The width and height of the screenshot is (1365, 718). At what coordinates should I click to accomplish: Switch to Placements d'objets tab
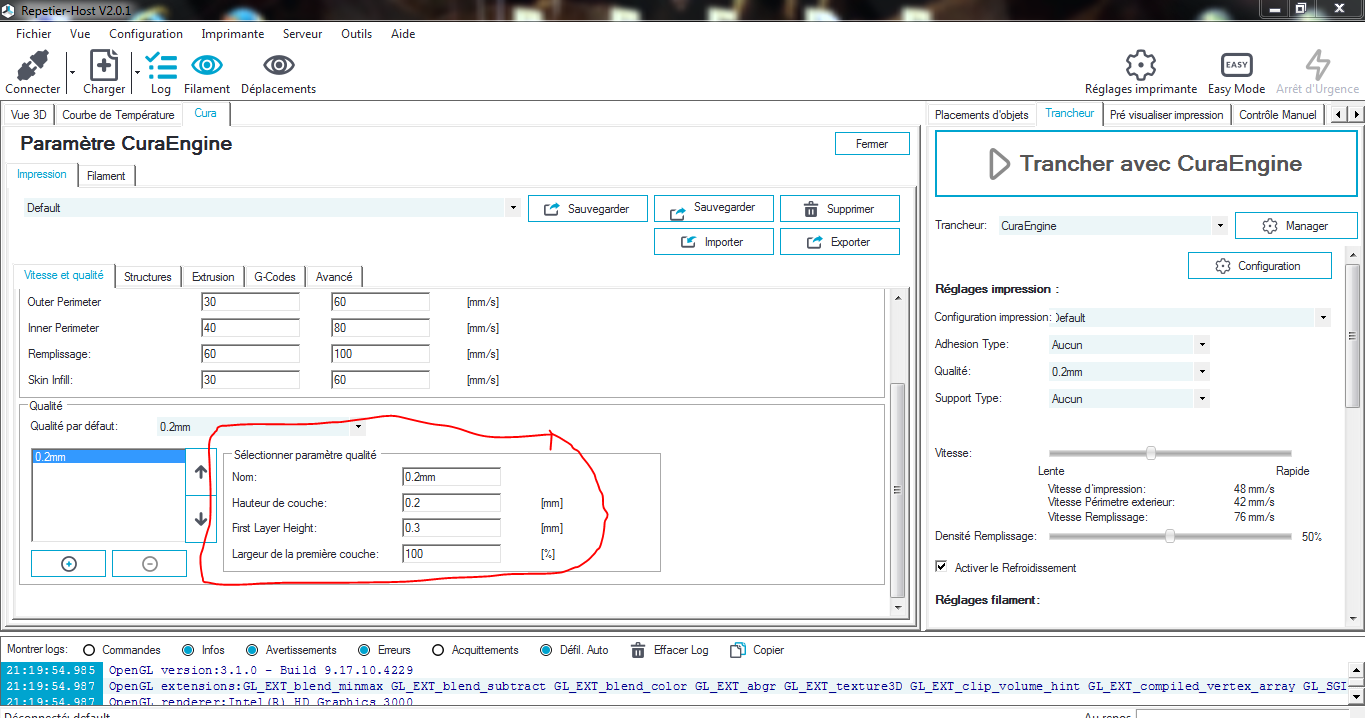tap(982, 115)
